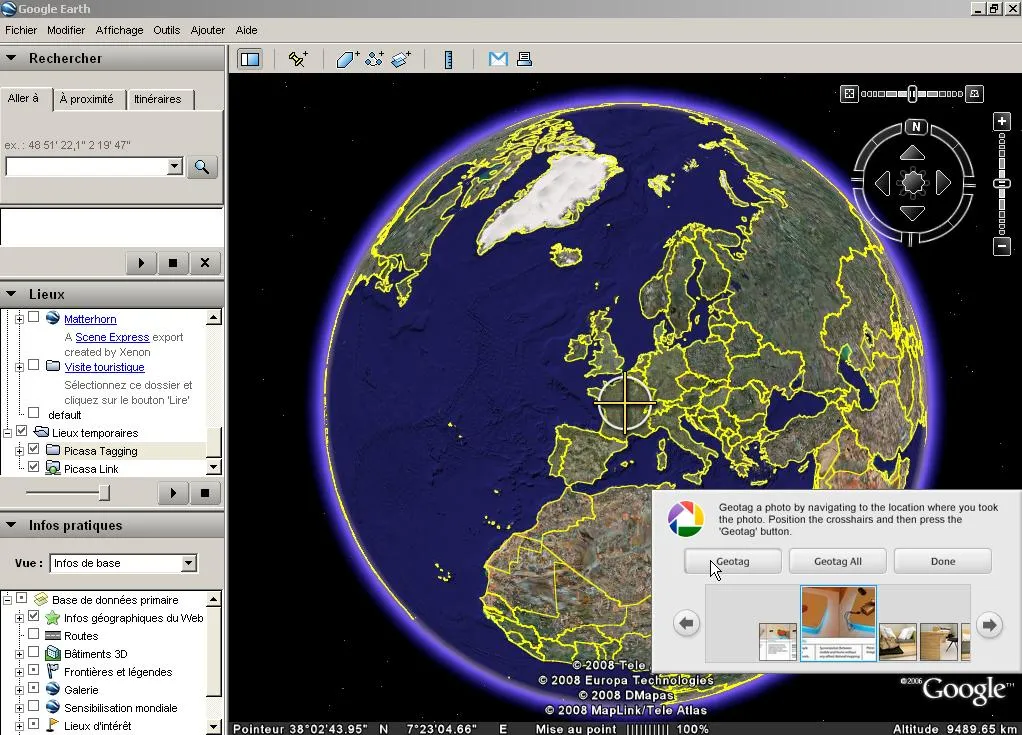Open the Fichier menu
The width and height of the screenshot is (1022, 735).
21,30
